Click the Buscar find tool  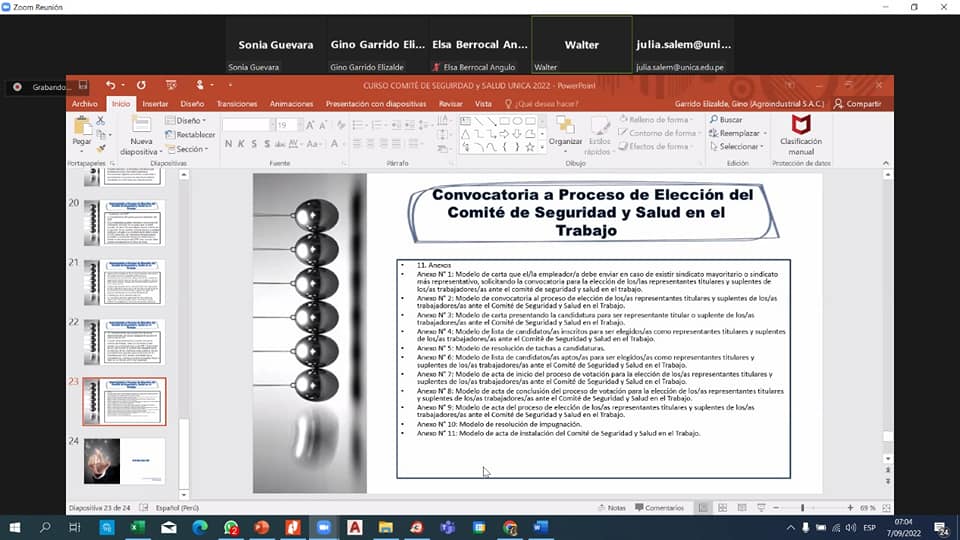(x=729, y=120)
